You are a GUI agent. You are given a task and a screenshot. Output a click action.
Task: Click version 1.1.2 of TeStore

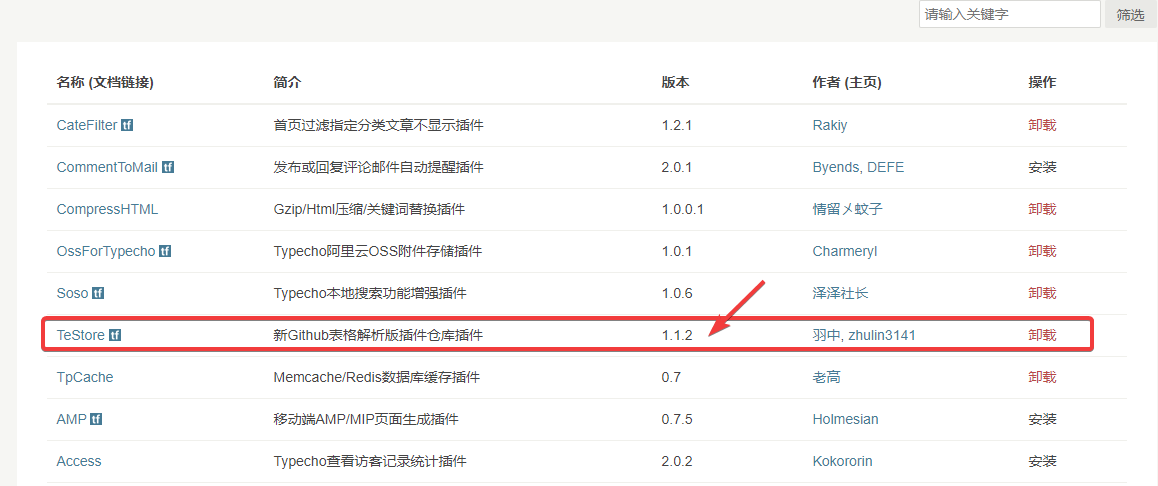coord(676,335)
